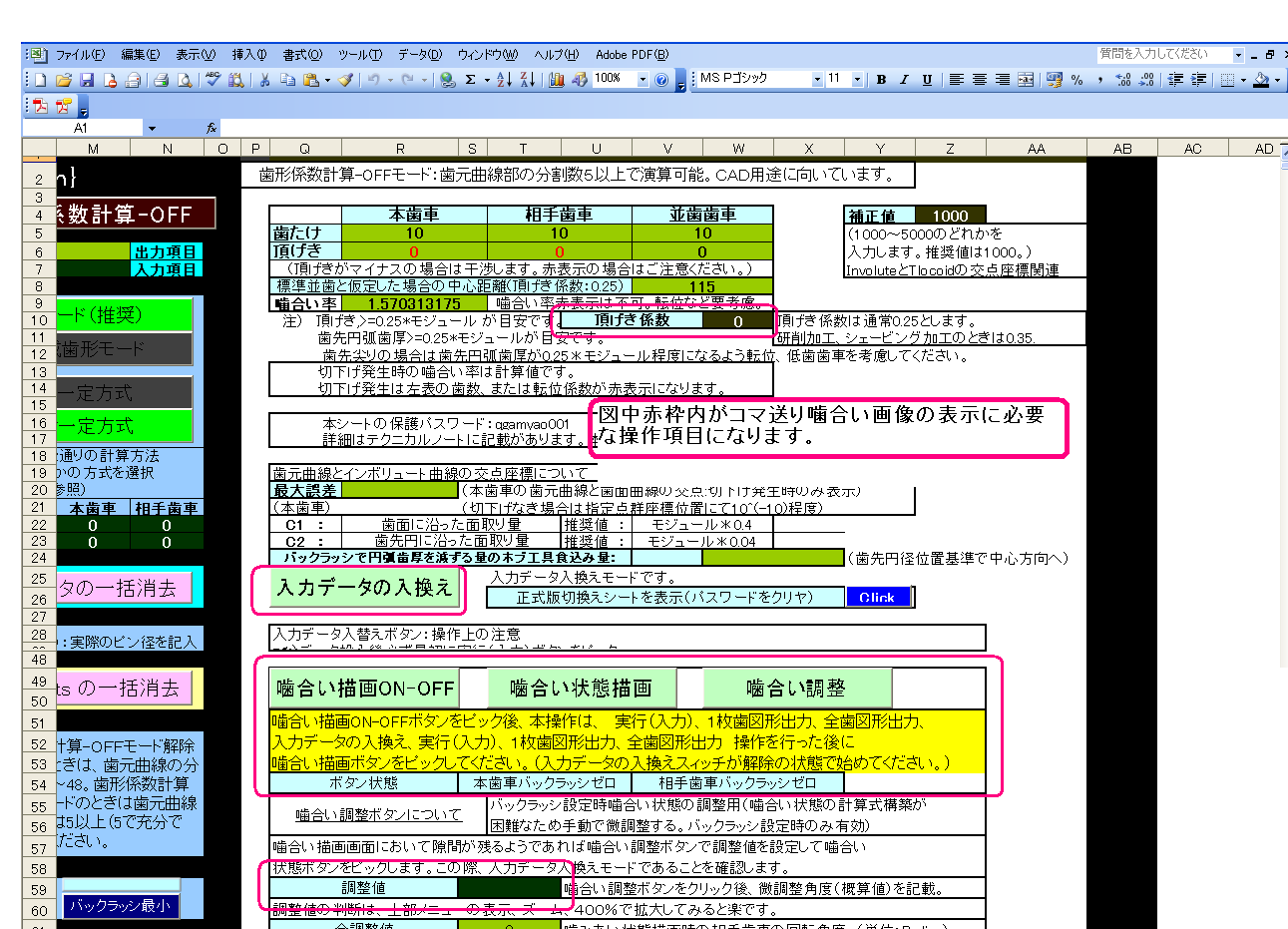Open Print Preview from the toolbar

click(185, 80)
